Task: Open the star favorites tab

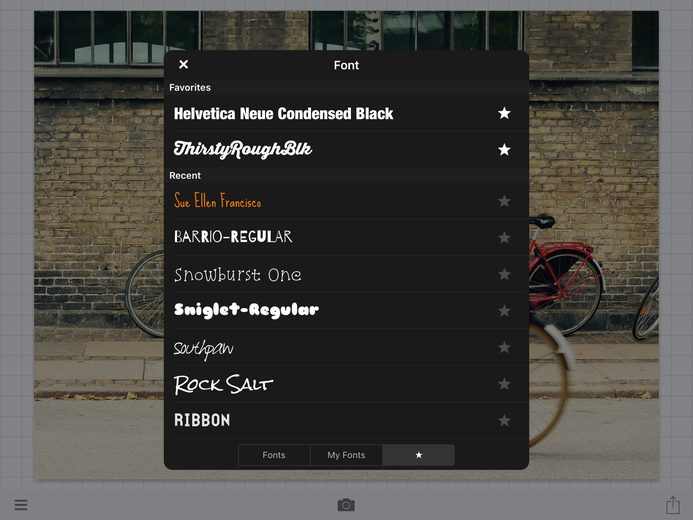Action: (419, 455)
